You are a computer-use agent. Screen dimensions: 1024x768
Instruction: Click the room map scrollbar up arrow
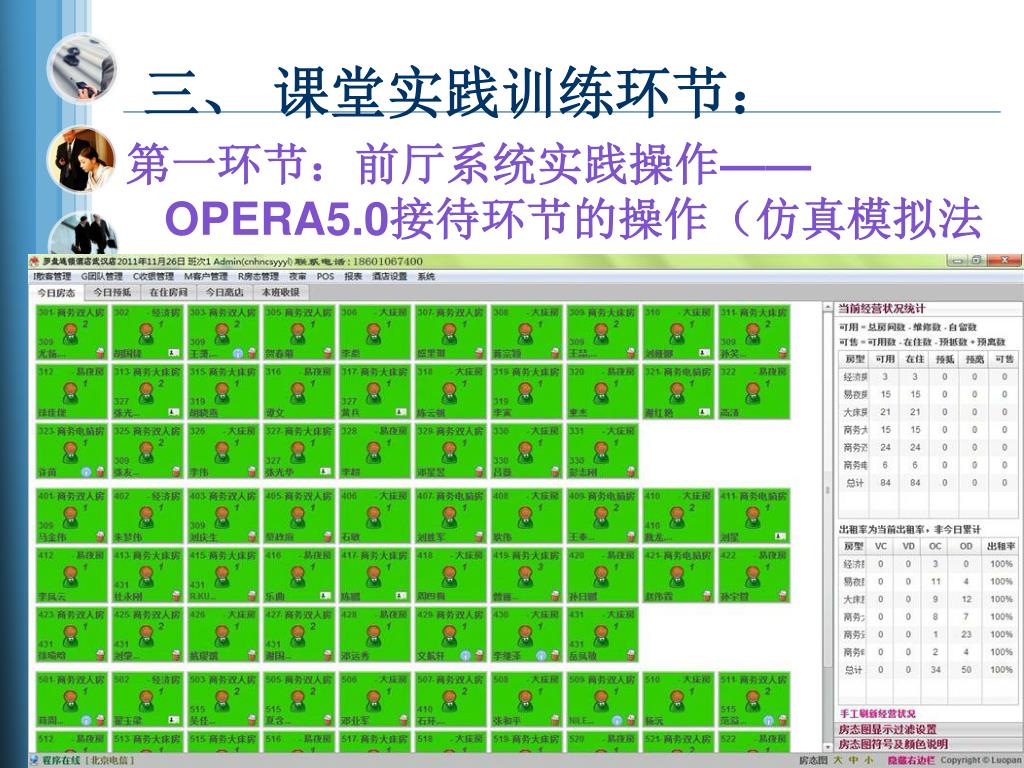[827, 307]
